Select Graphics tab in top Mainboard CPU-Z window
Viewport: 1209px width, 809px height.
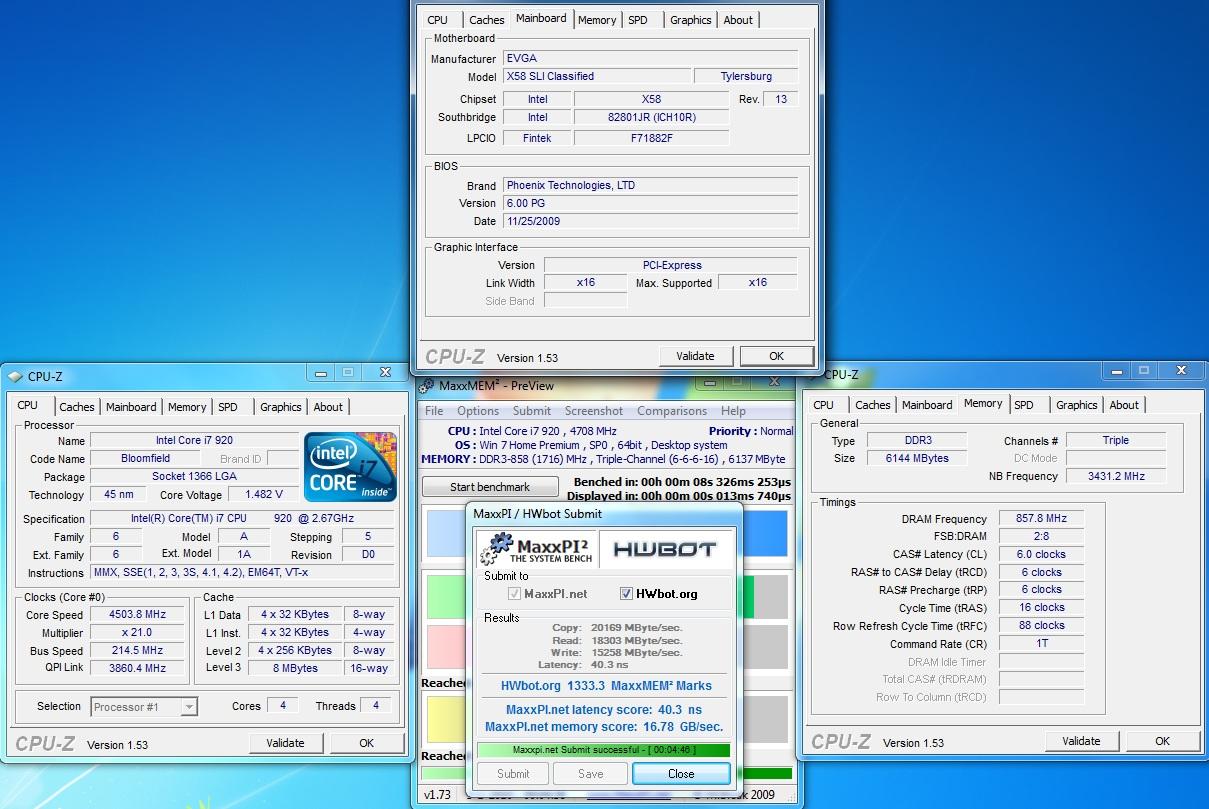691,20
